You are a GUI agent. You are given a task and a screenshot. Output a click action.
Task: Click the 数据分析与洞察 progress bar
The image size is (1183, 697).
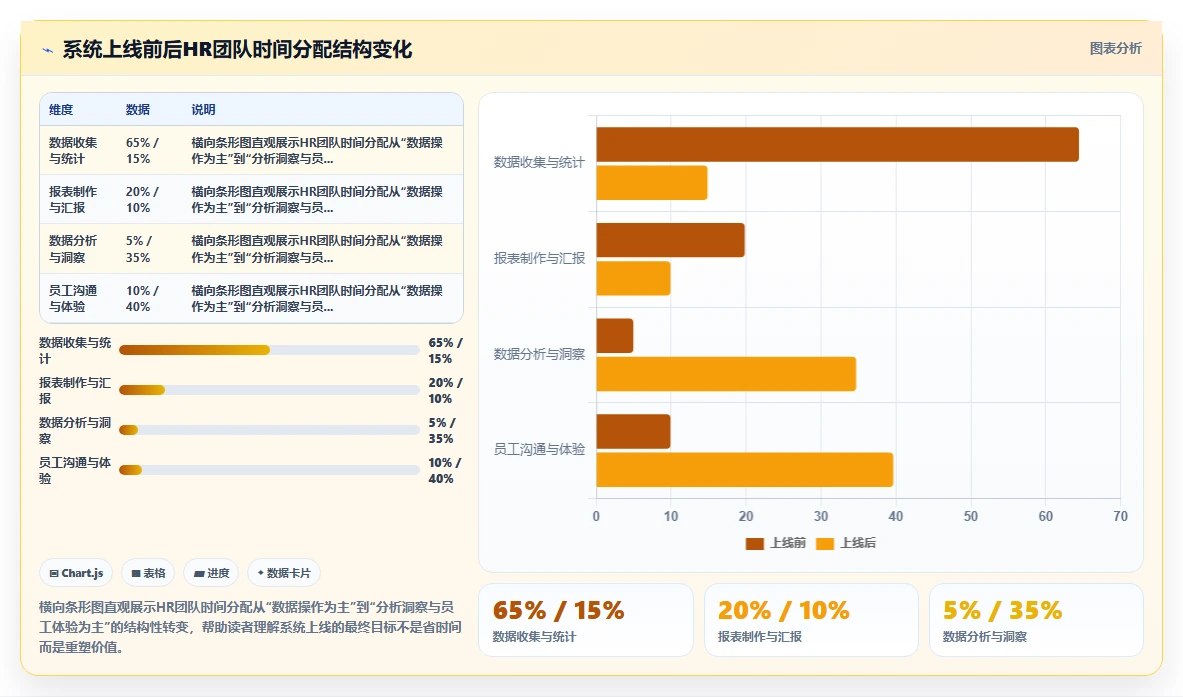(269, 430)
